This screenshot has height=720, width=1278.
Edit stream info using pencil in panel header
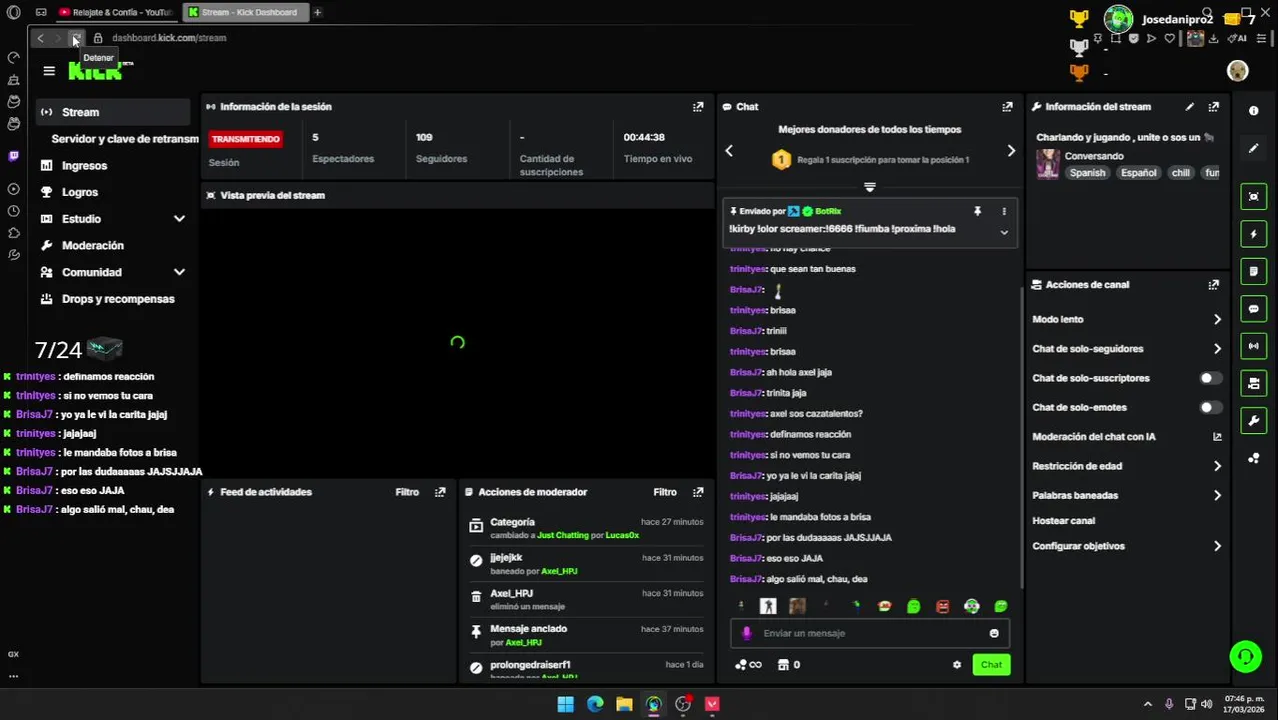click(x=1189, y=107)
